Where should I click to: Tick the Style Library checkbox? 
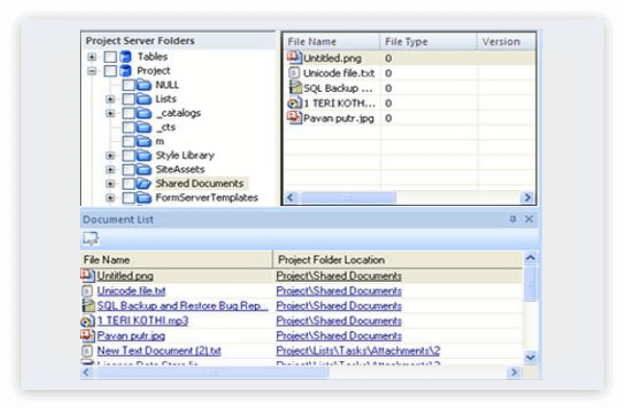pyautogui.click(x=128, y=155)
